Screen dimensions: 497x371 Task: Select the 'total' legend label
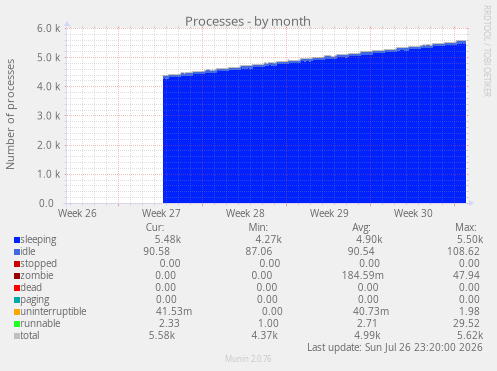click(30, 335)
